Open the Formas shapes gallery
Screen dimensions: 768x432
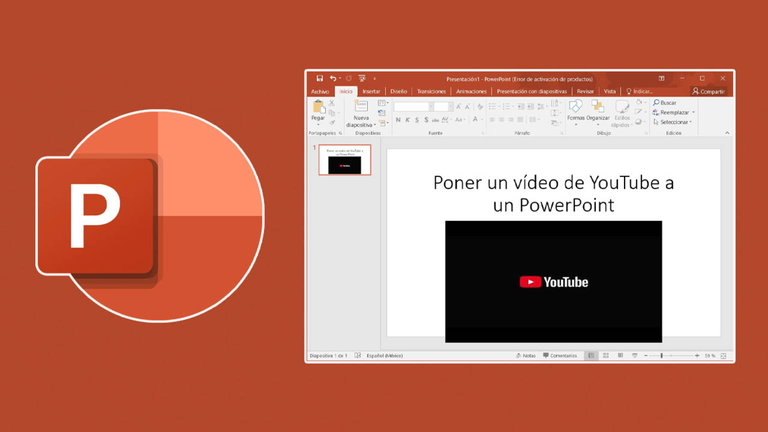pos(576,106)
